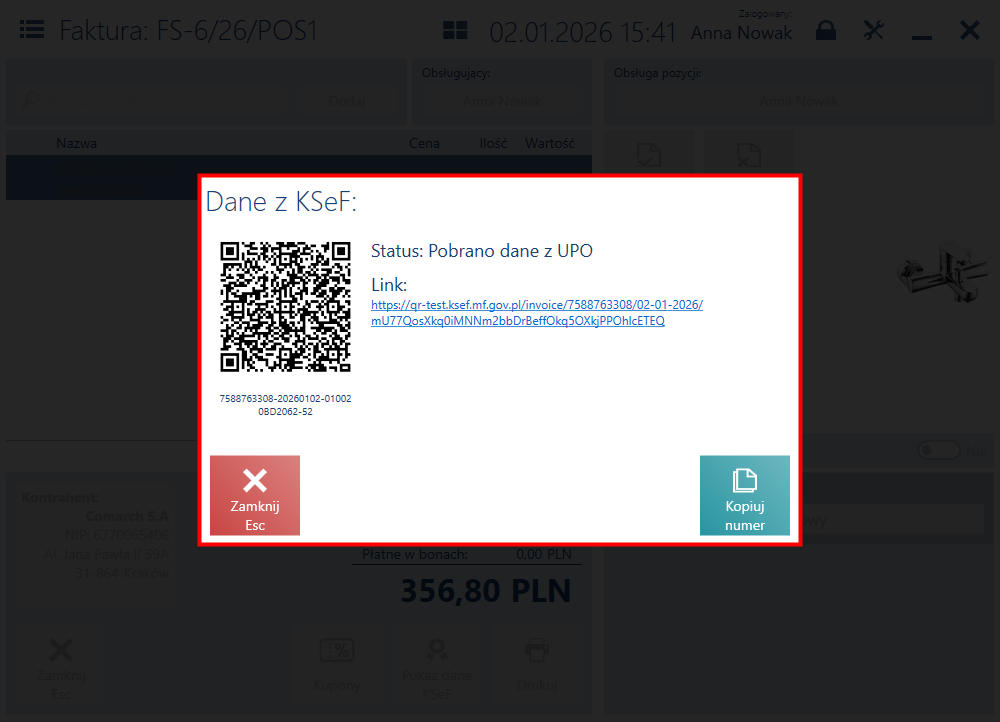
Task: Lock the POS session with padlock icon
Action: tap(826, 30)
